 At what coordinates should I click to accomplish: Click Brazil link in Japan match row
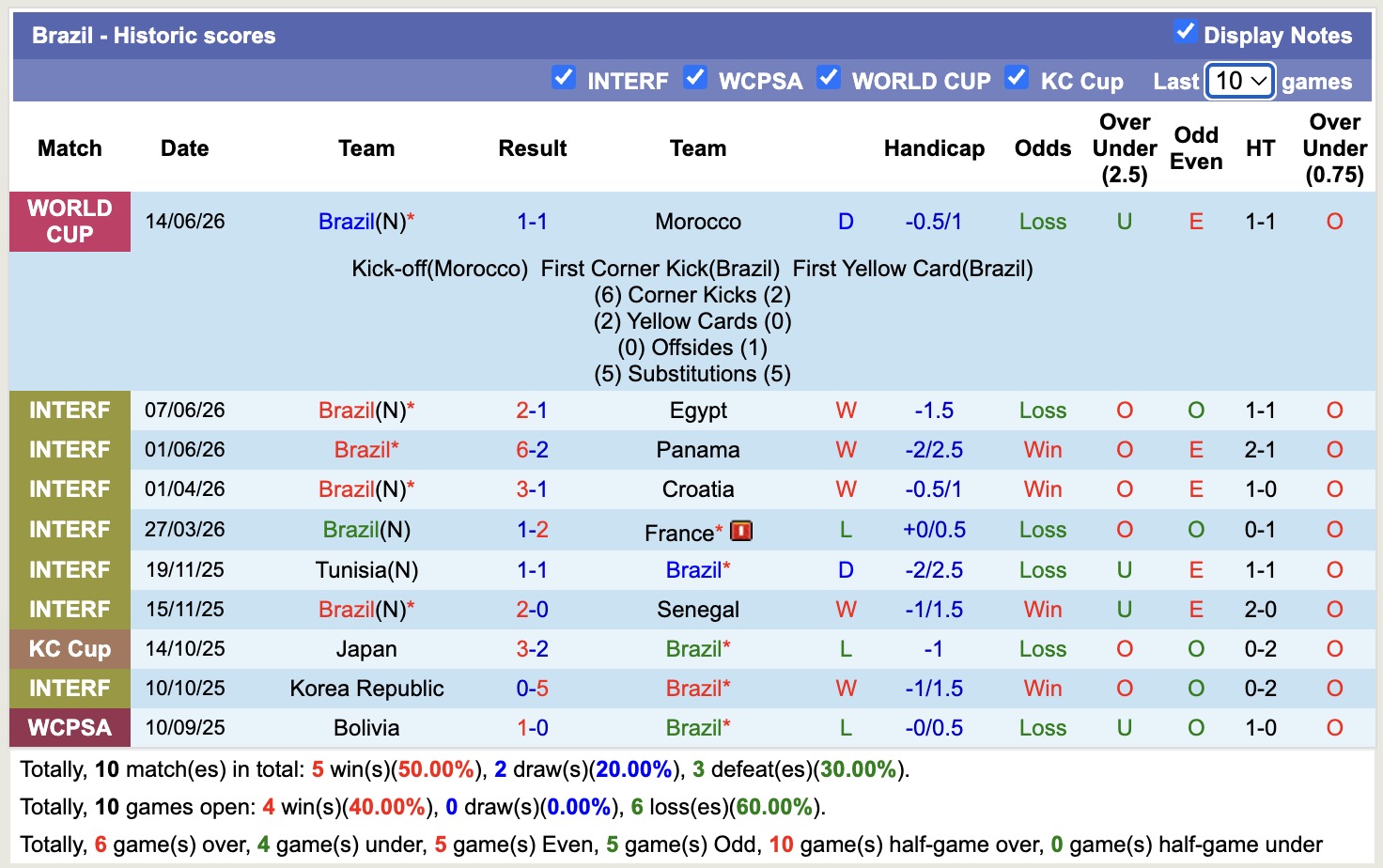pyautogui.click(x=693, y=649)
